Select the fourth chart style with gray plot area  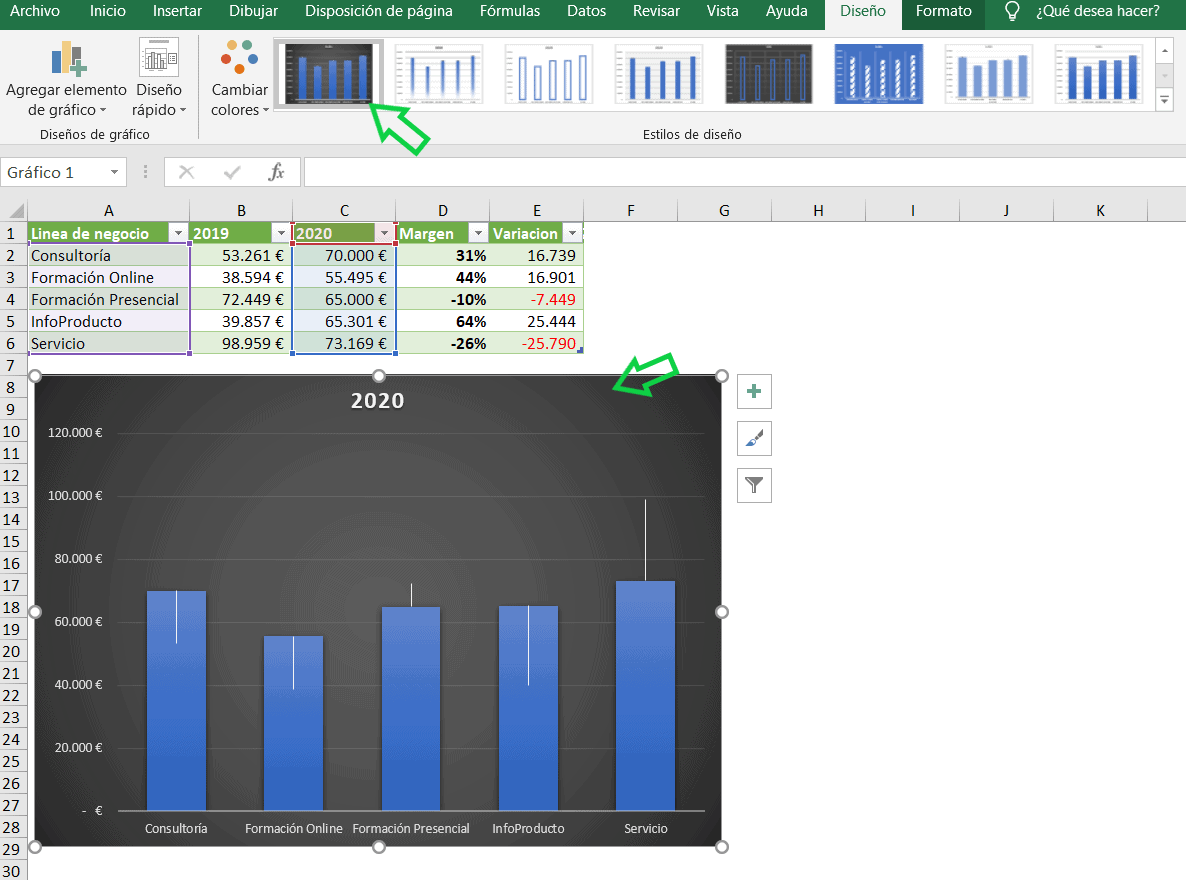click(x=659, y=74)
